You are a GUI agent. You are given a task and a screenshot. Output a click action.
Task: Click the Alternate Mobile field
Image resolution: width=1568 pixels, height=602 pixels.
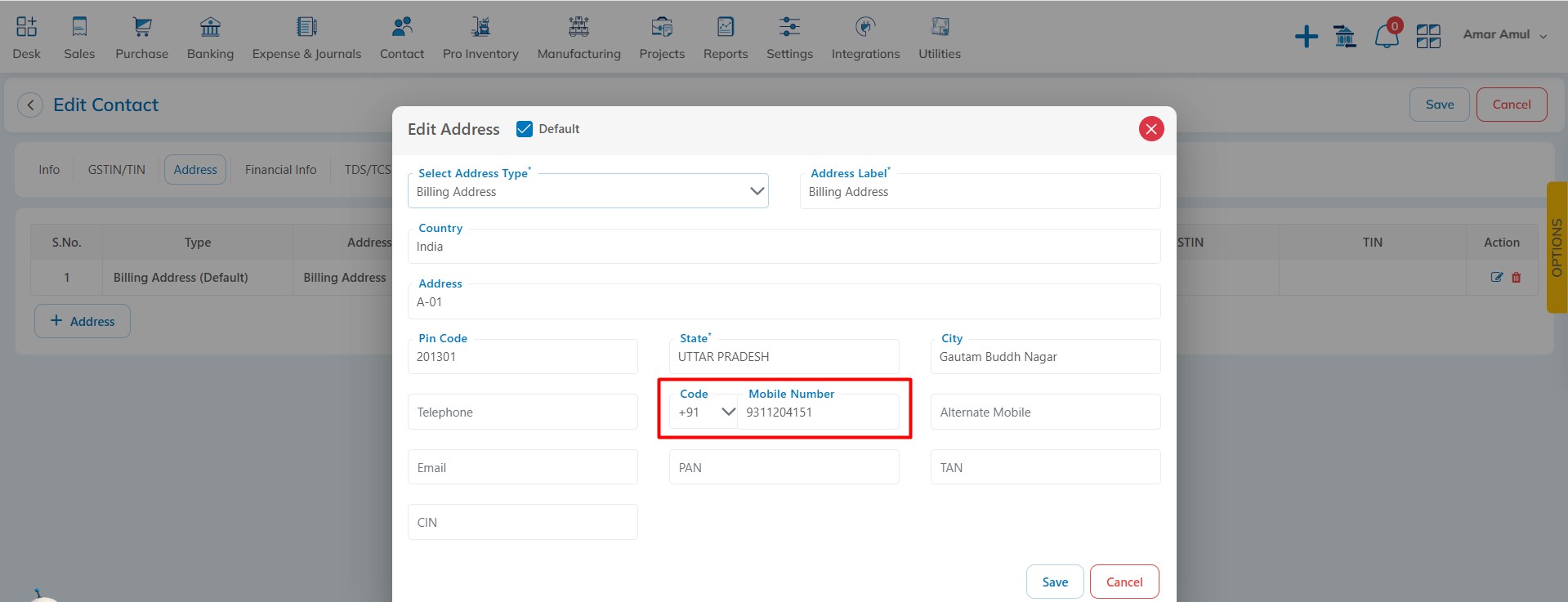1046,412
